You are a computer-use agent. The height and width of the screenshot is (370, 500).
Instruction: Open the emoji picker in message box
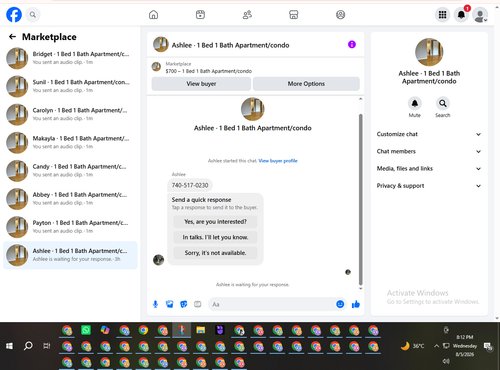coord(340,304)
